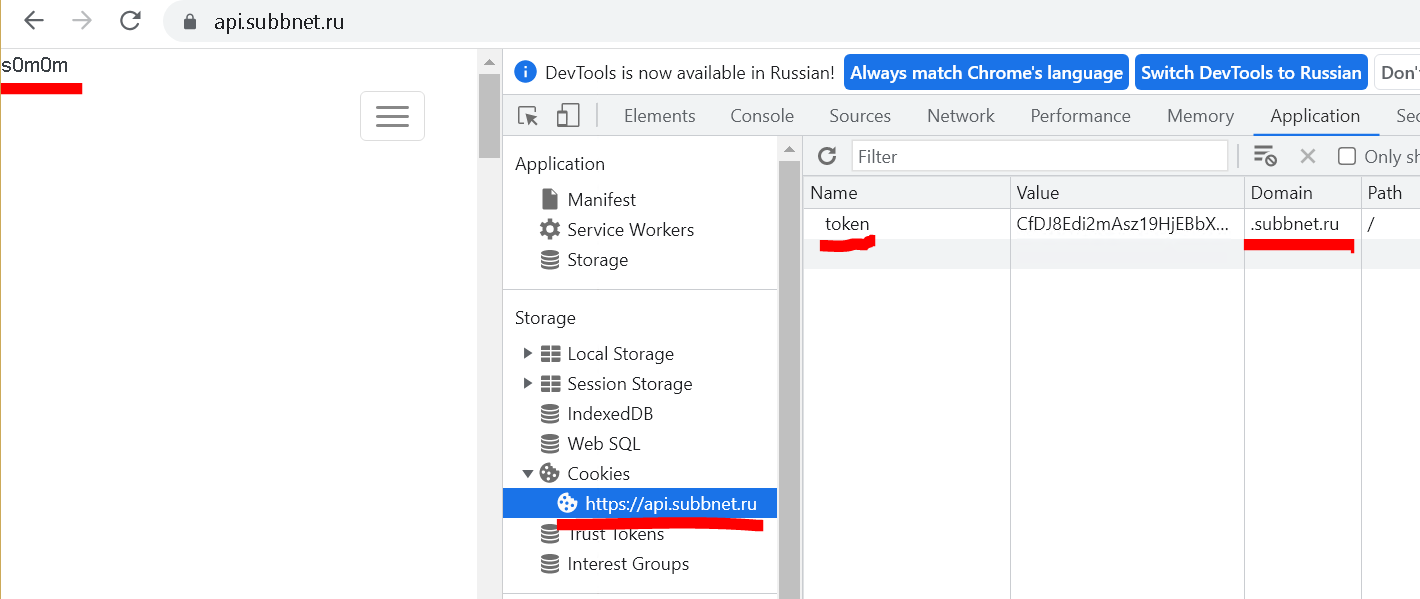Activate the inspect element picker icon
The height and width of the screenshot is (599, 1420).
click(x=528, y=116)
